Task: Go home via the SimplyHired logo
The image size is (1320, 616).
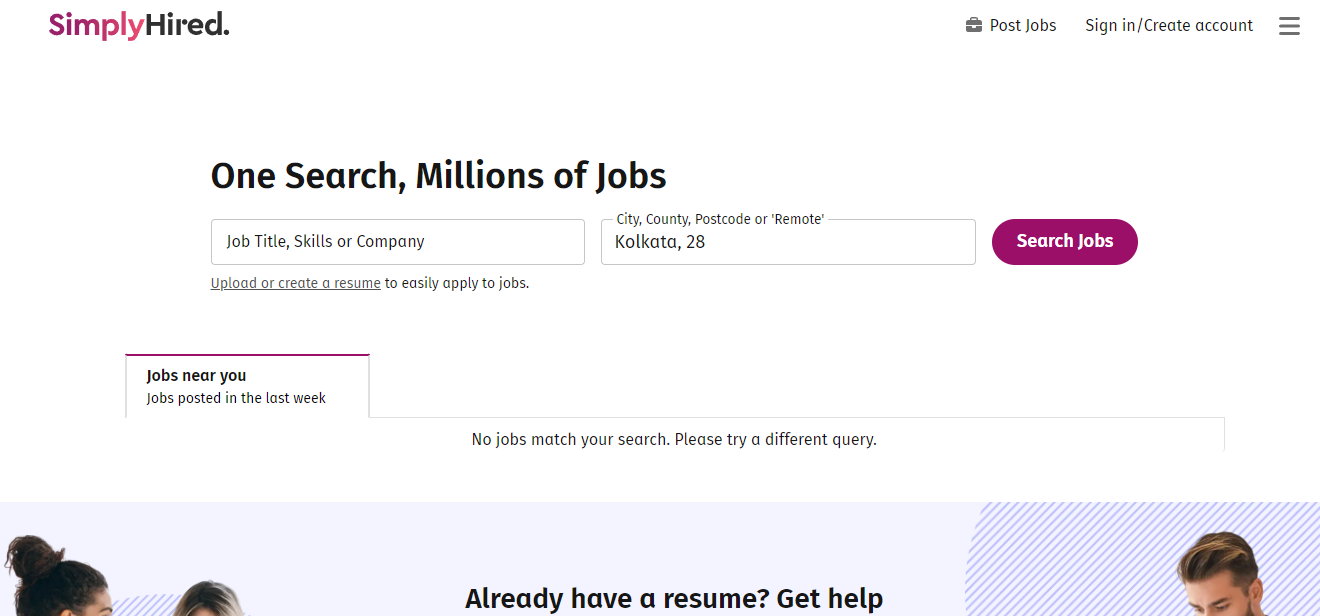Action: click(x=139, y=25)
